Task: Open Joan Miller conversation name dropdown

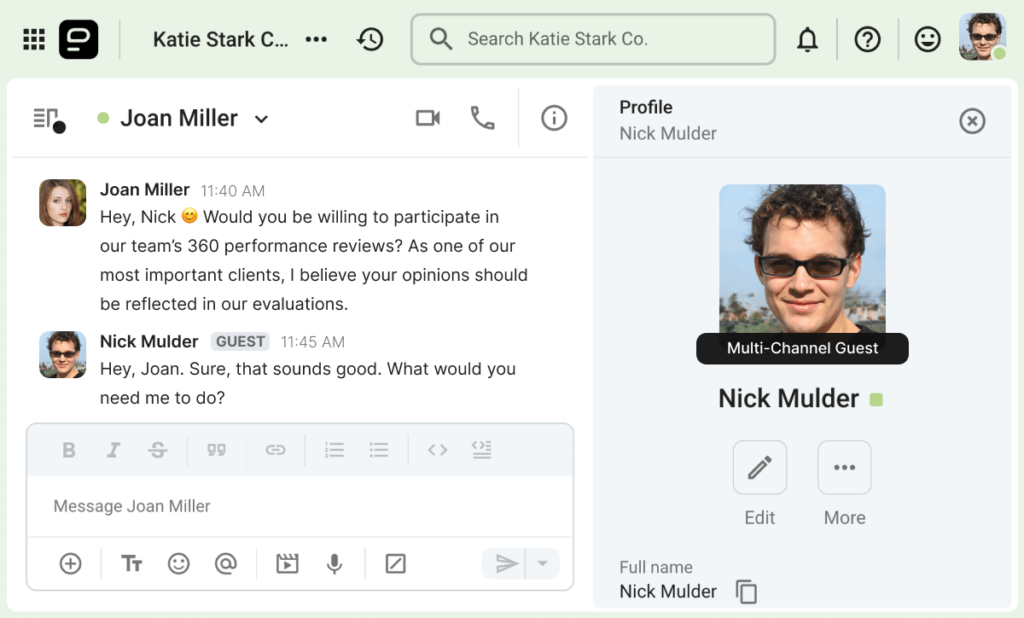Action: (x=261, y=118)
